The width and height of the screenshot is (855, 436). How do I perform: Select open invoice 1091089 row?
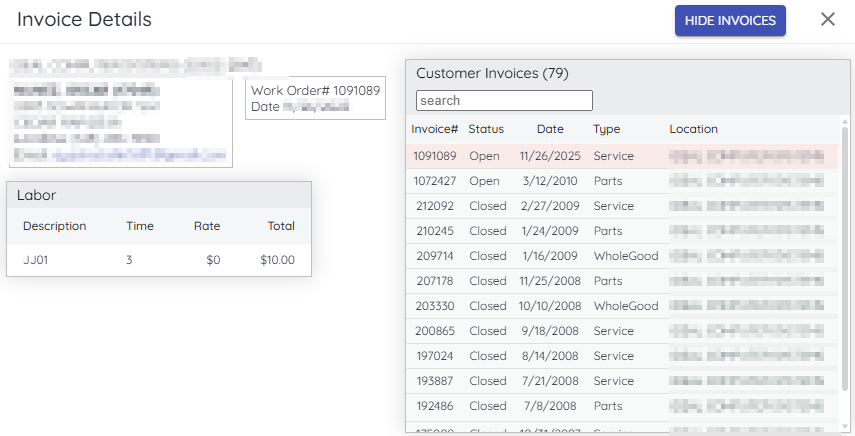coord(435,156)
